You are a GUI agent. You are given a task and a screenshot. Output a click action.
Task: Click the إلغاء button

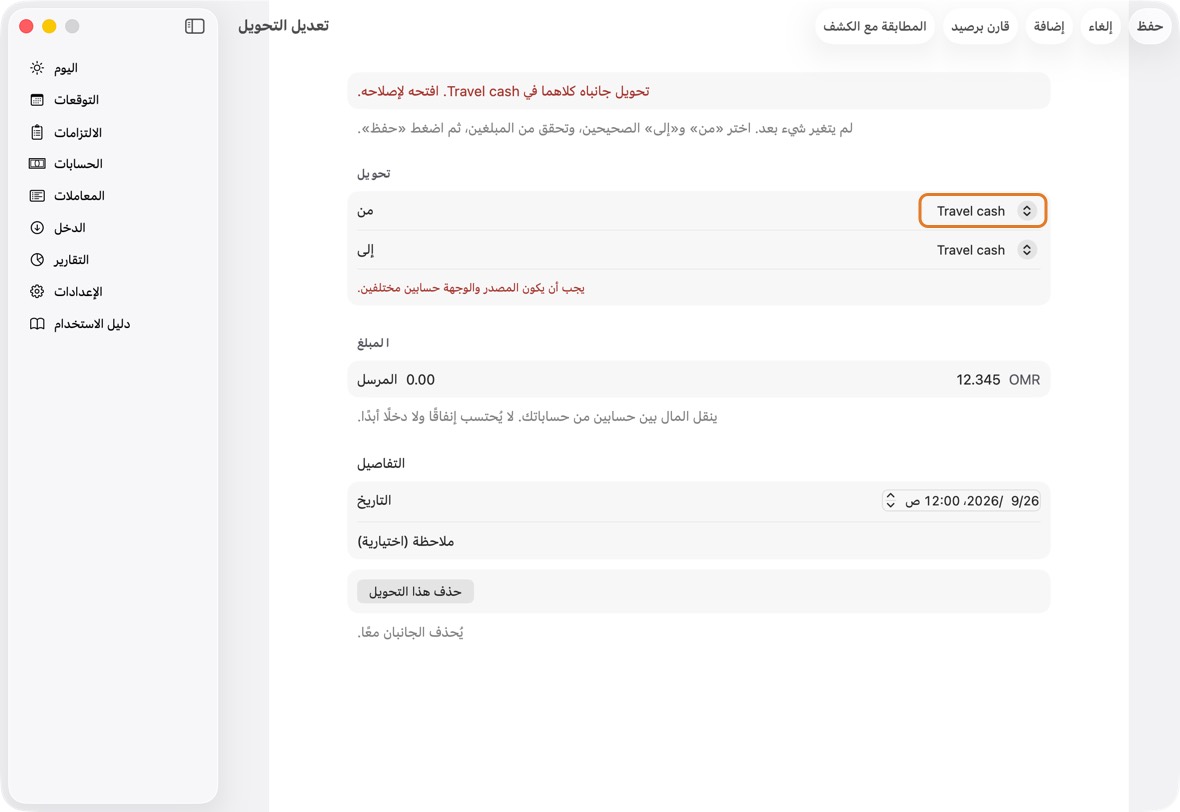coord(1100,26)
